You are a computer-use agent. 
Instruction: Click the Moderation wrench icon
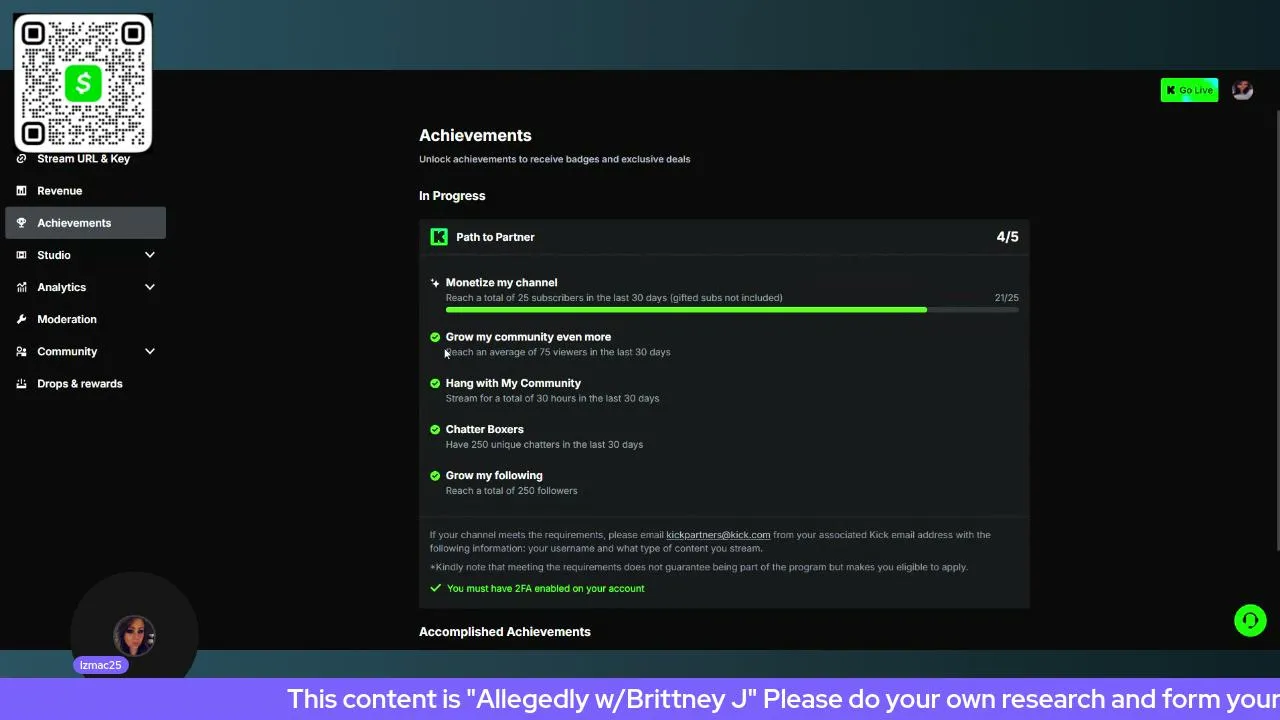21,319
